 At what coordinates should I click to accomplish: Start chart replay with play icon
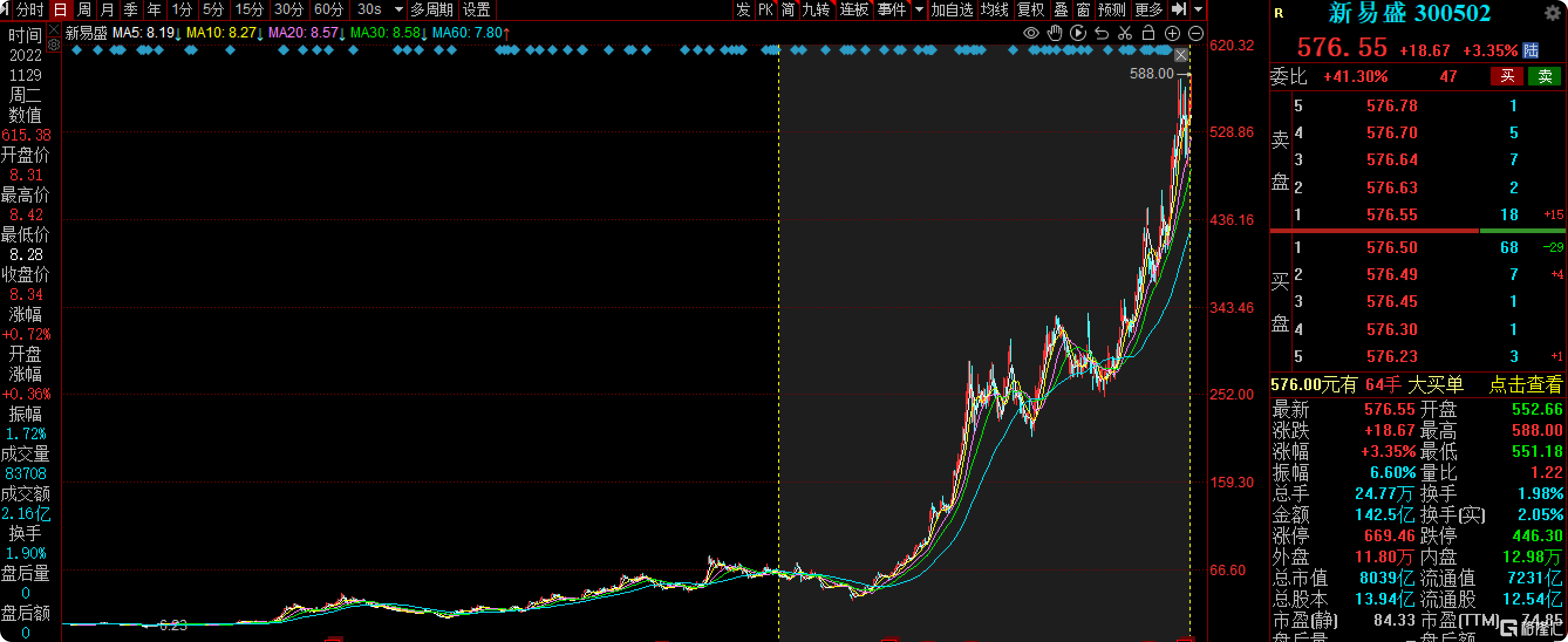point(1078,33)
